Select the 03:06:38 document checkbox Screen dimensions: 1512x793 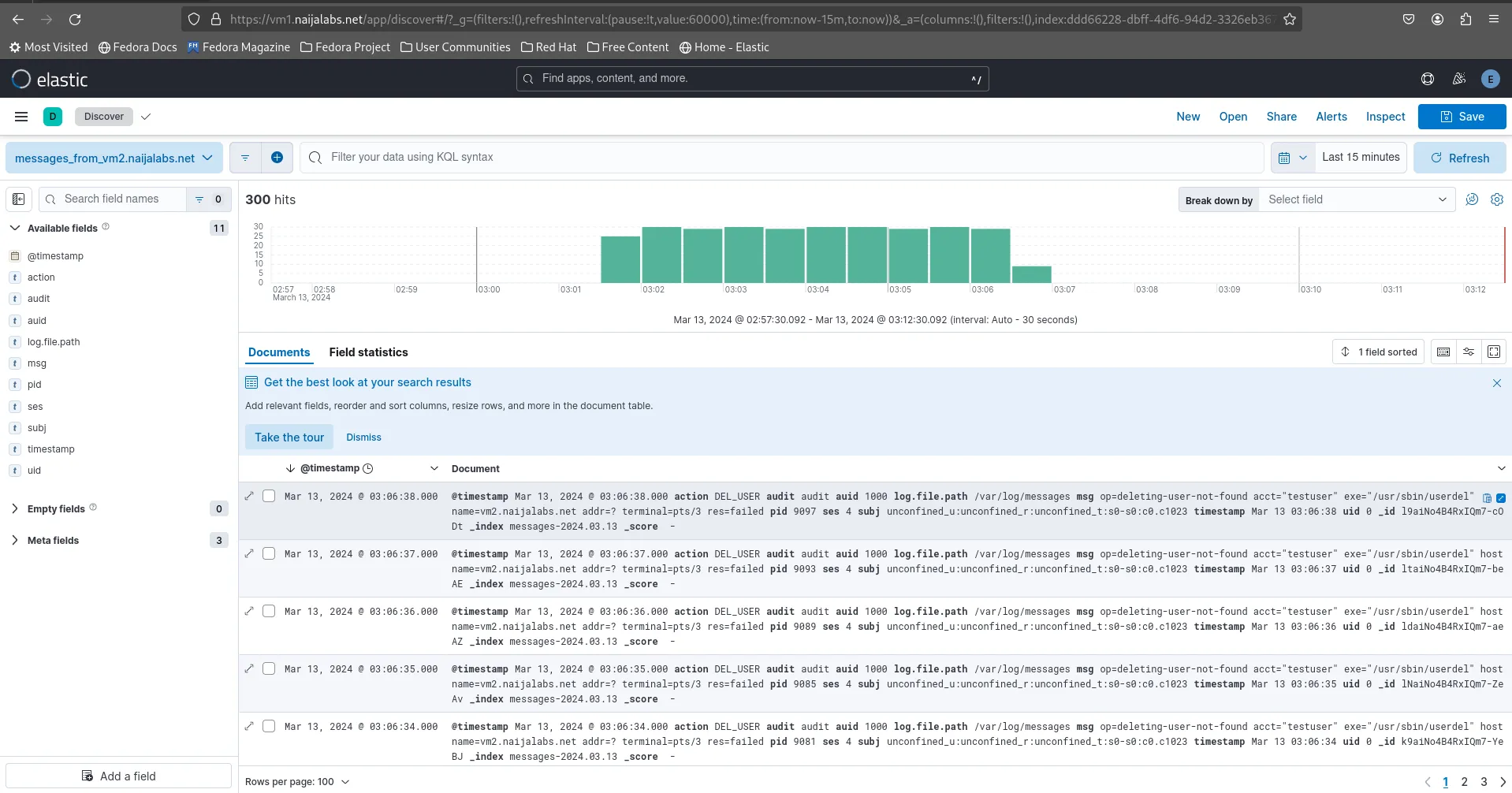tap(269, 496)
